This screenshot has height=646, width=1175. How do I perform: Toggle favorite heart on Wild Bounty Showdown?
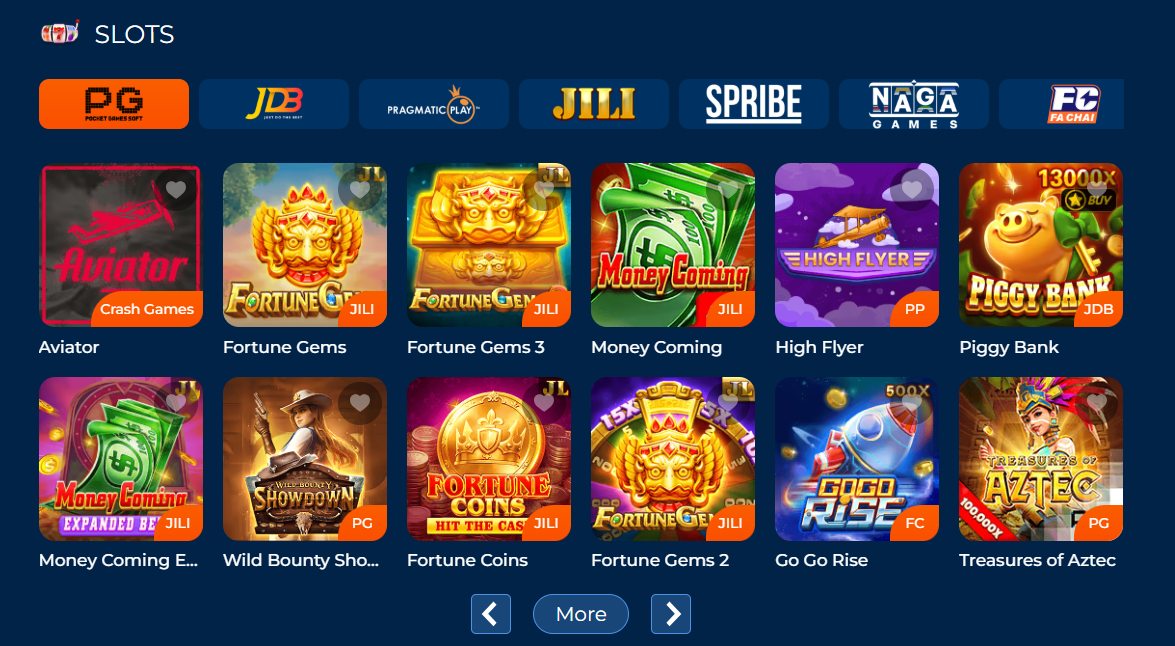pos(360,403)
